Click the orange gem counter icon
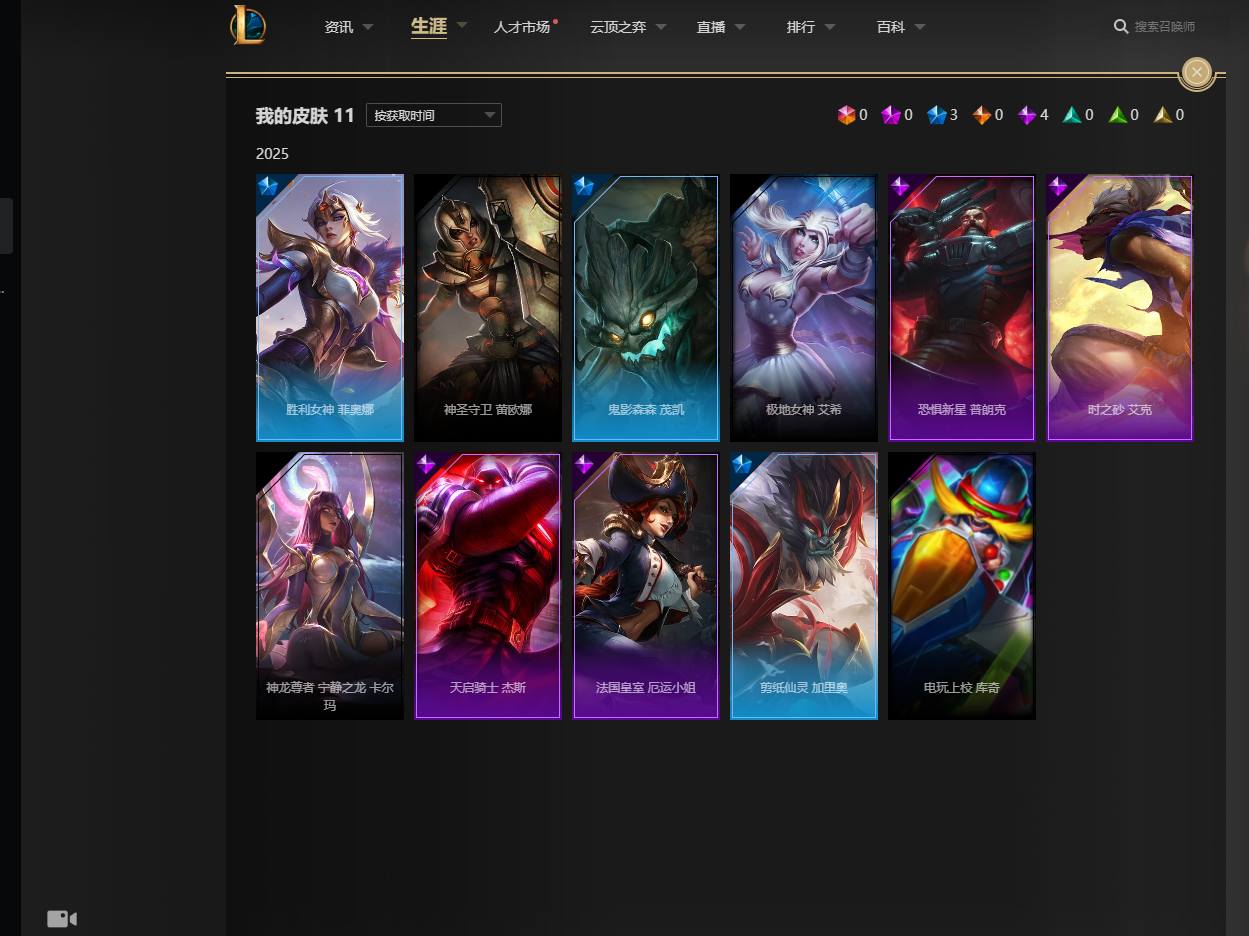 (982, 115)
